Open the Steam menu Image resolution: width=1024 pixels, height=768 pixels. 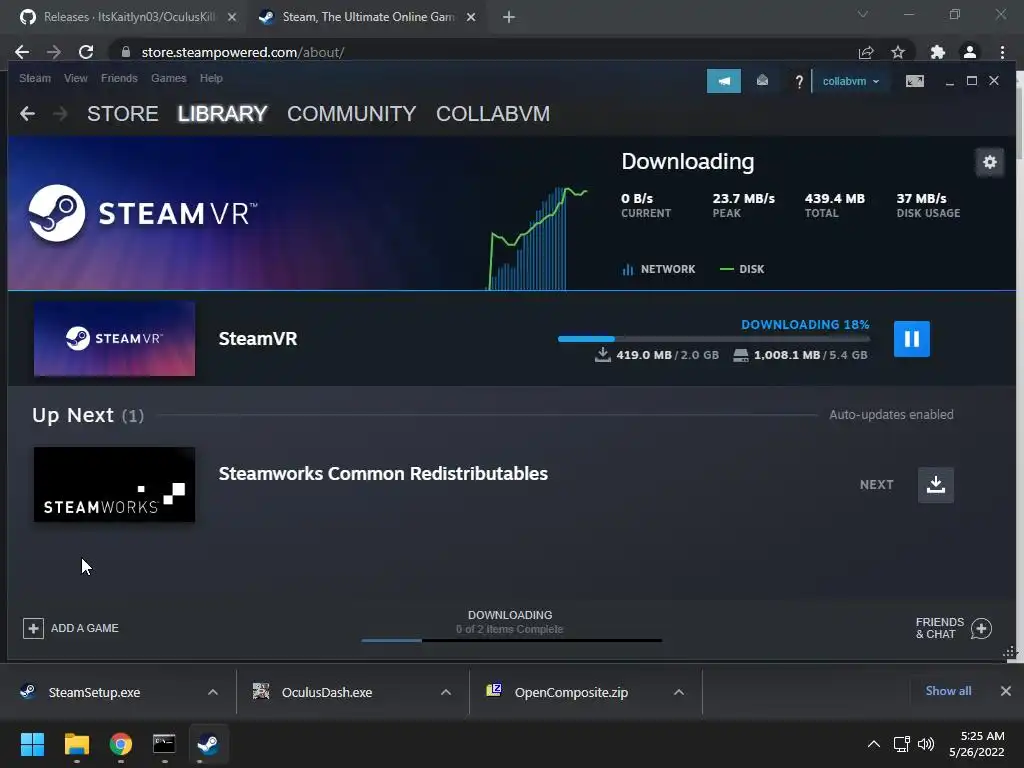(35, 78)
